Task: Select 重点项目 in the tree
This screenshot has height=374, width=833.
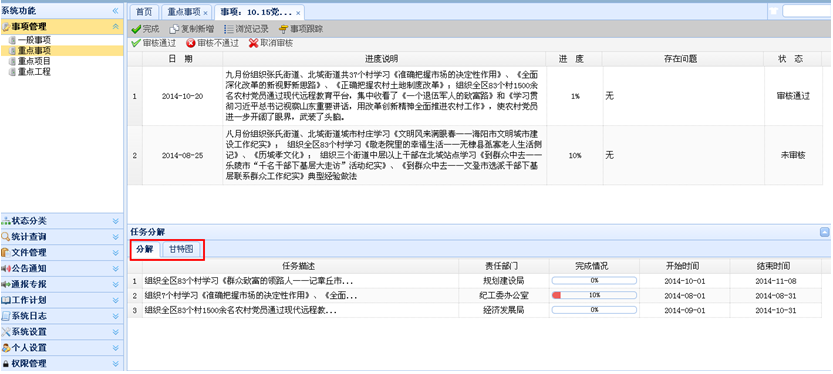Action: point(34,61)
